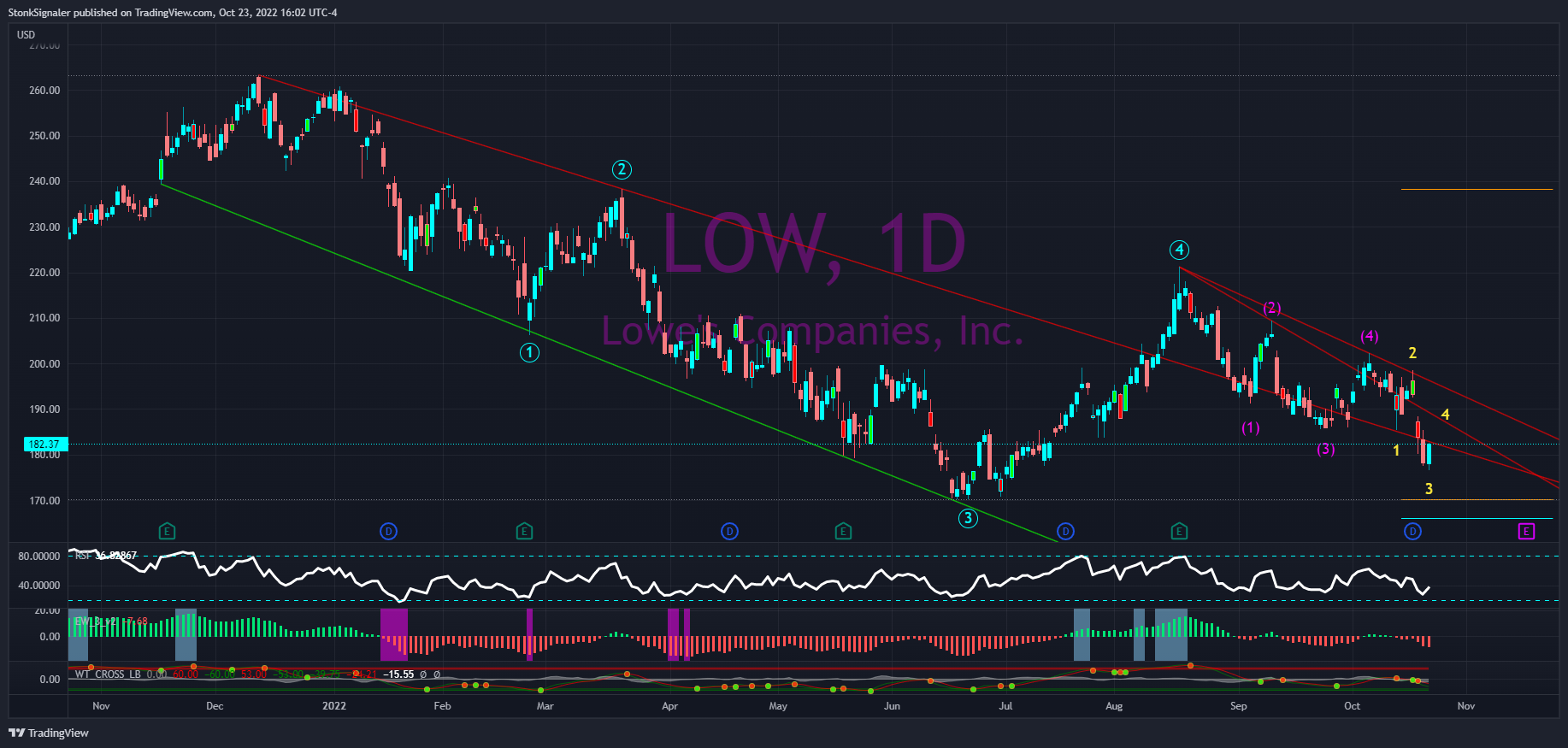Click the 2022 label on time axis
Image resolution: width=1568 pixels, height=748 pixels.
[x=334, y=706]
